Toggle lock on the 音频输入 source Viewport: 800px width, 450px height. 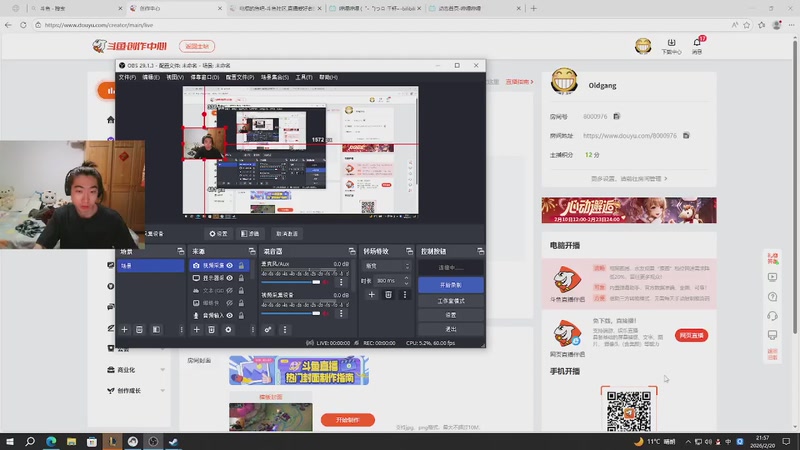[241, 315]
